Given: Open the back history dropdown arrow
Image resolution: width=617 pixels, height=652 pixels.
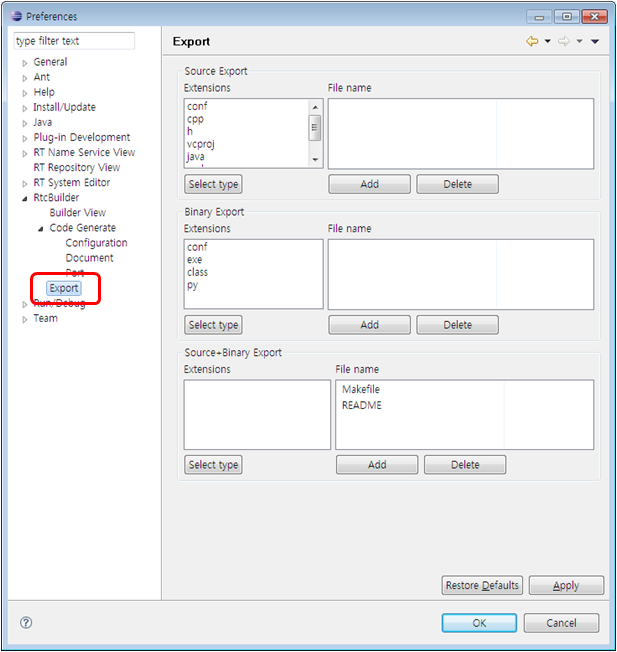Looking at the screenshot, I should click(x=548, y=41).
